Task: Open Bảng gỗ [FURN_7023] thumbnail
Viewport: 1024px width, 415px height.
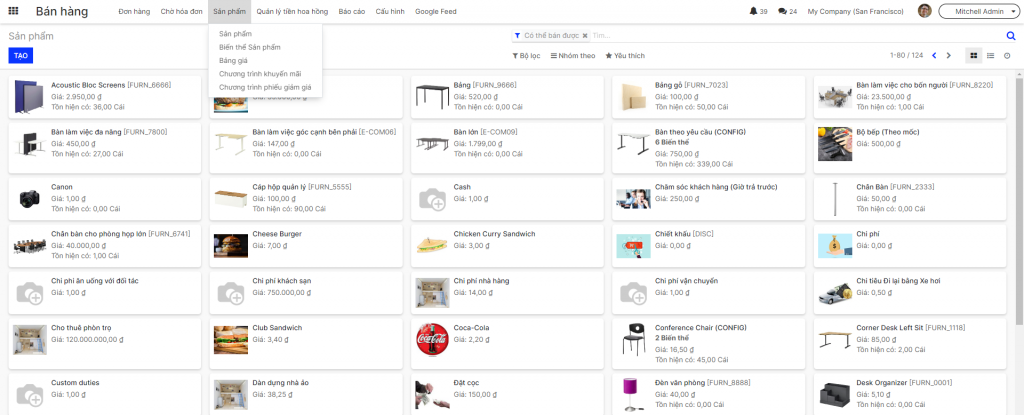Action: click(x=633, y=97)
